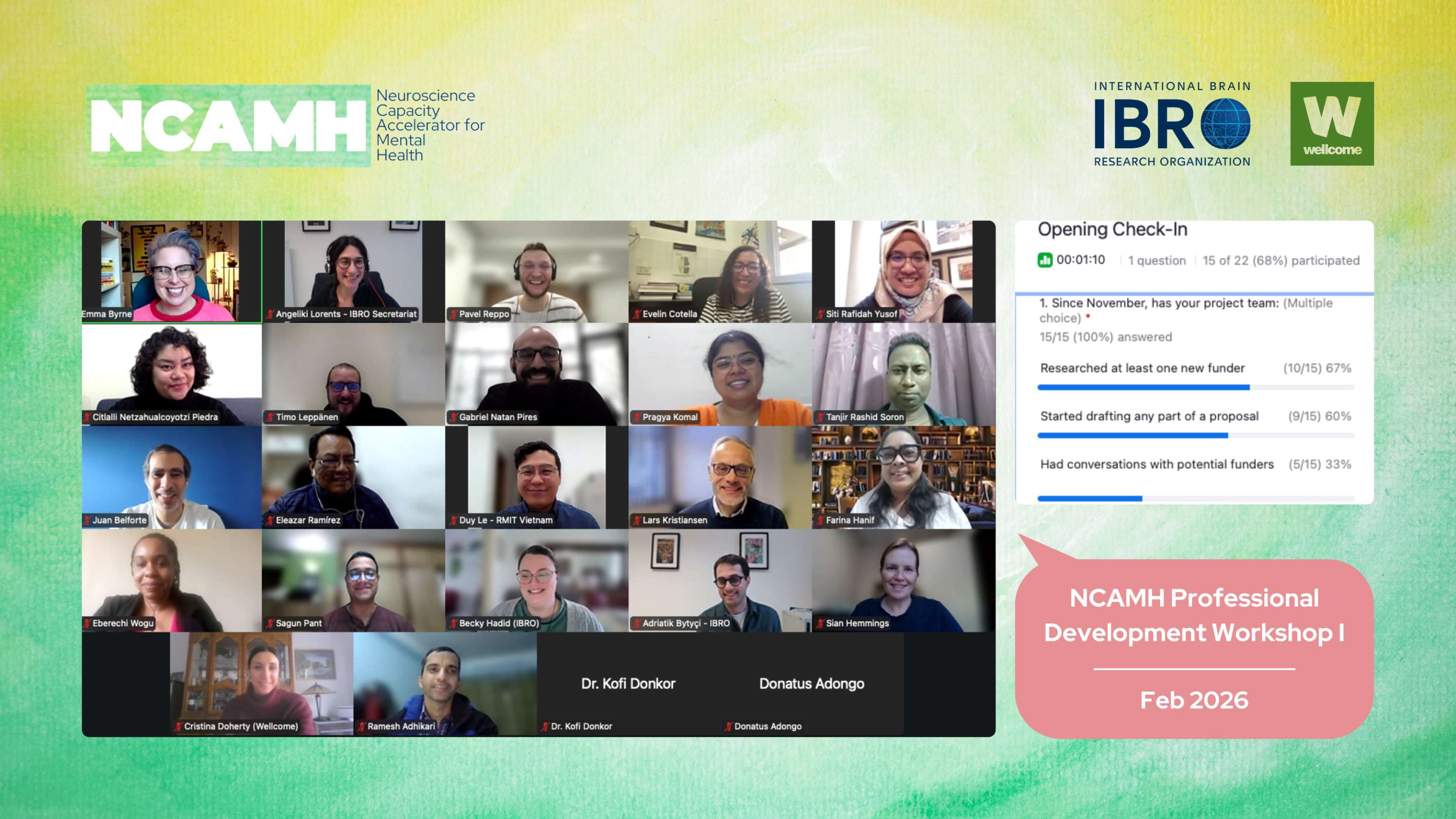
Task: Click 'Researched at least one new funder' result
Action: tap(1142, 368)
